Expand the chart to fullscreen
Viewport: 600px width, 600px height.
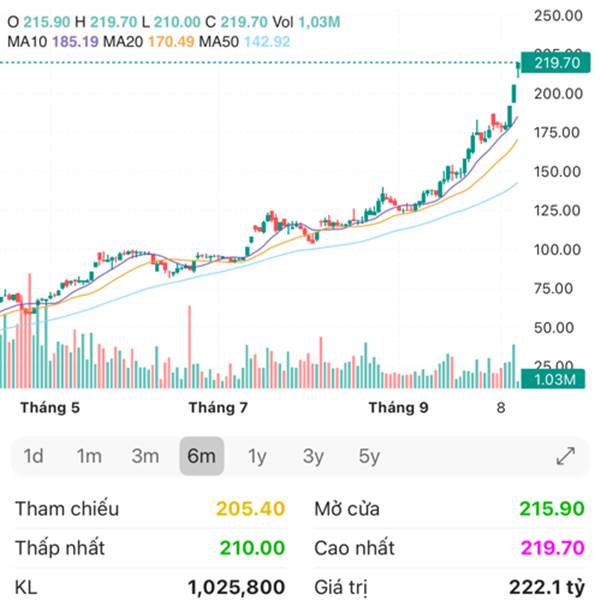pos(565,456)
